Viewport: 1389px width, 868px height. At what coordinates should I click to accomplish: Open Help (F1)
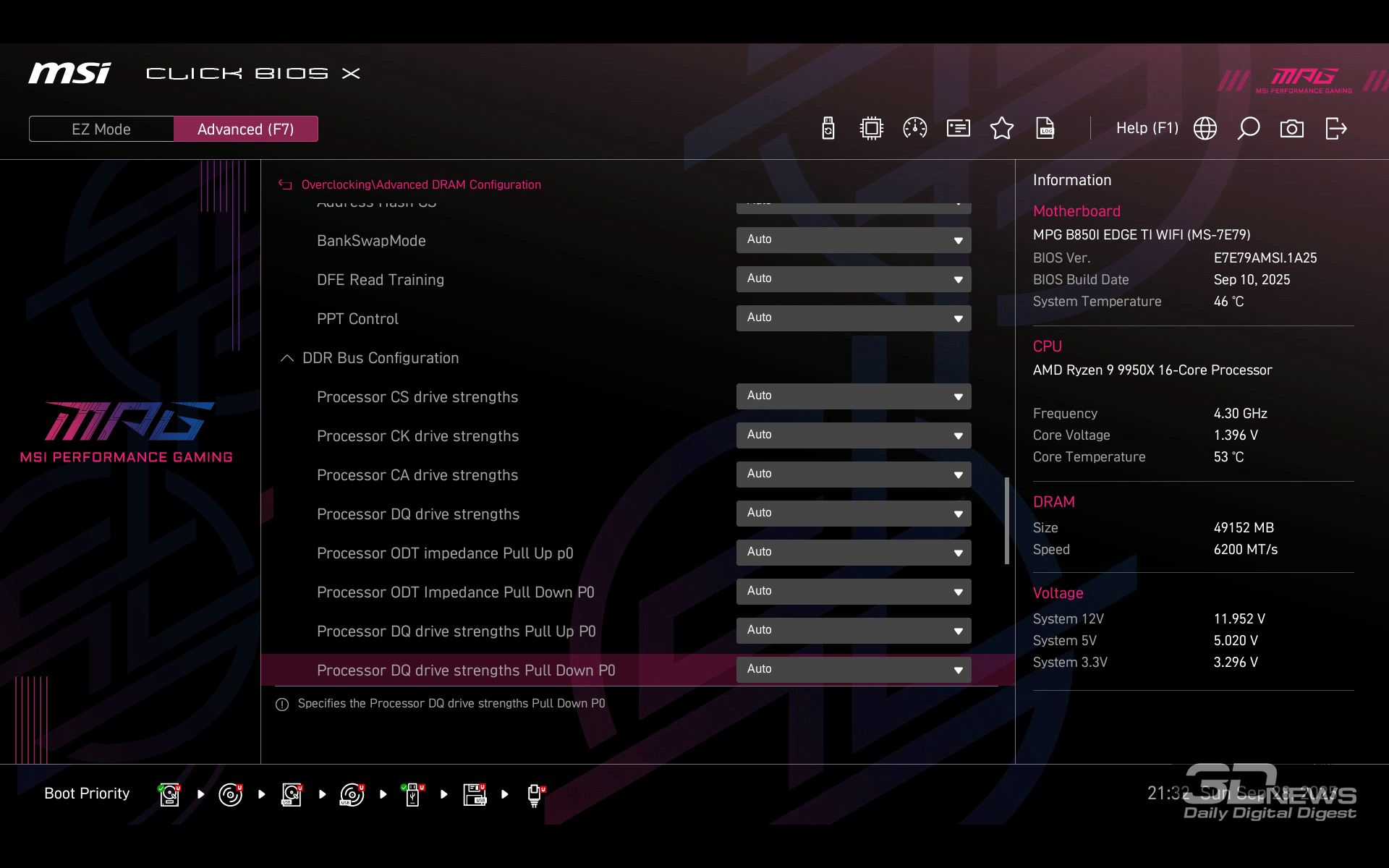coord(1147,129)
